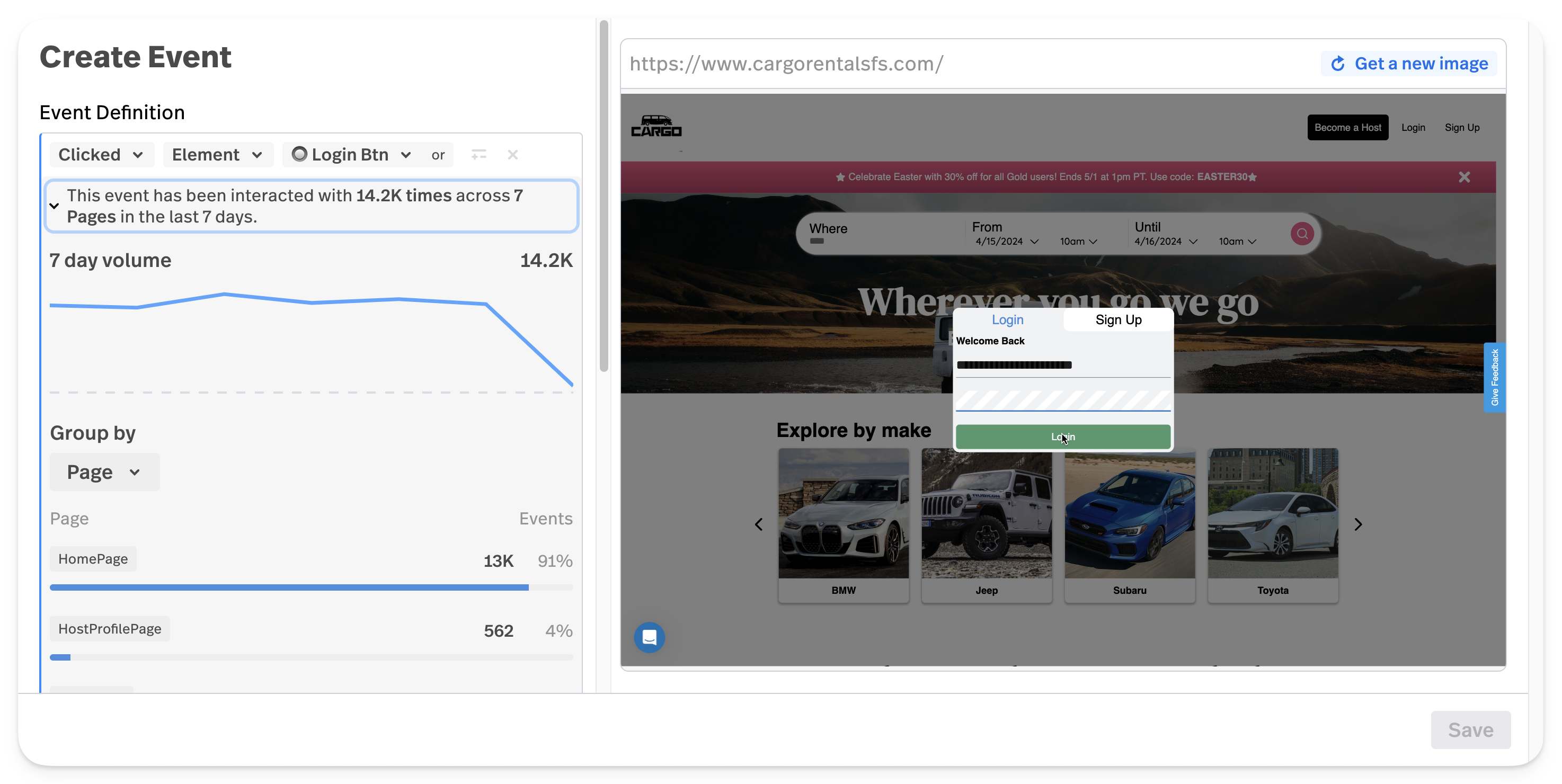Click the '4%' percentage value
This screenshot has height=784, width=1562.
point(558,630)
